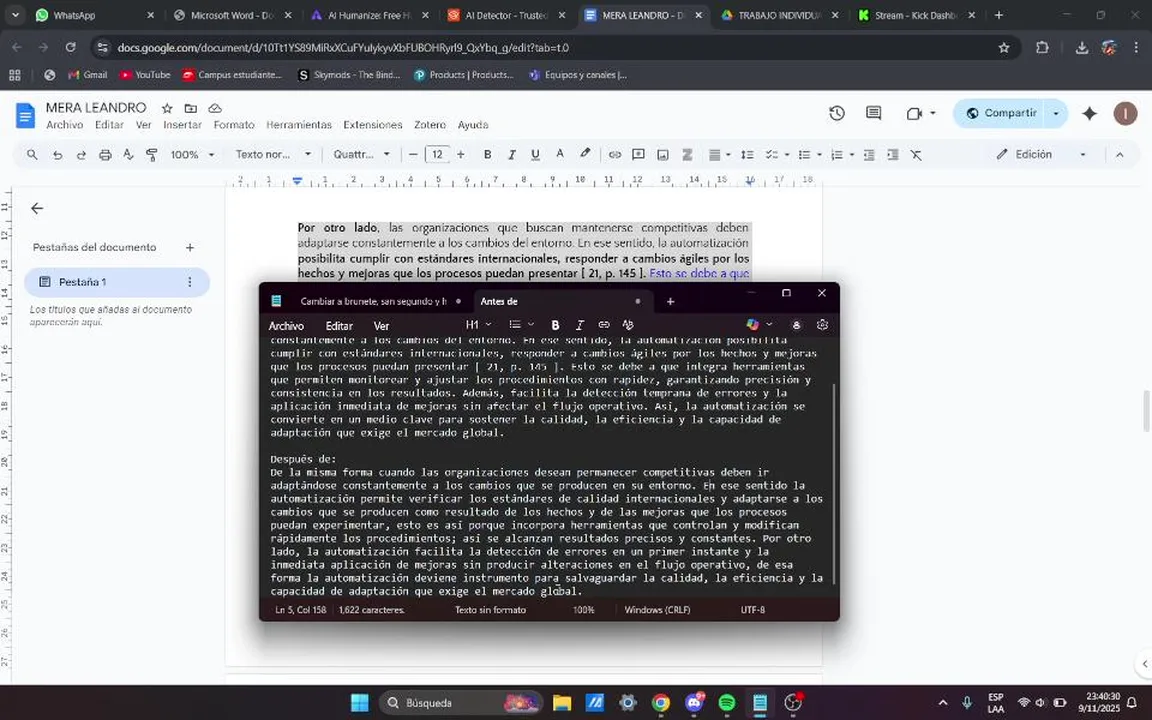This screenshot has height=720, width=1152.
Task: Switch to 'Cambiar a brunete' Notepad tab
Action: click(373, 301)
